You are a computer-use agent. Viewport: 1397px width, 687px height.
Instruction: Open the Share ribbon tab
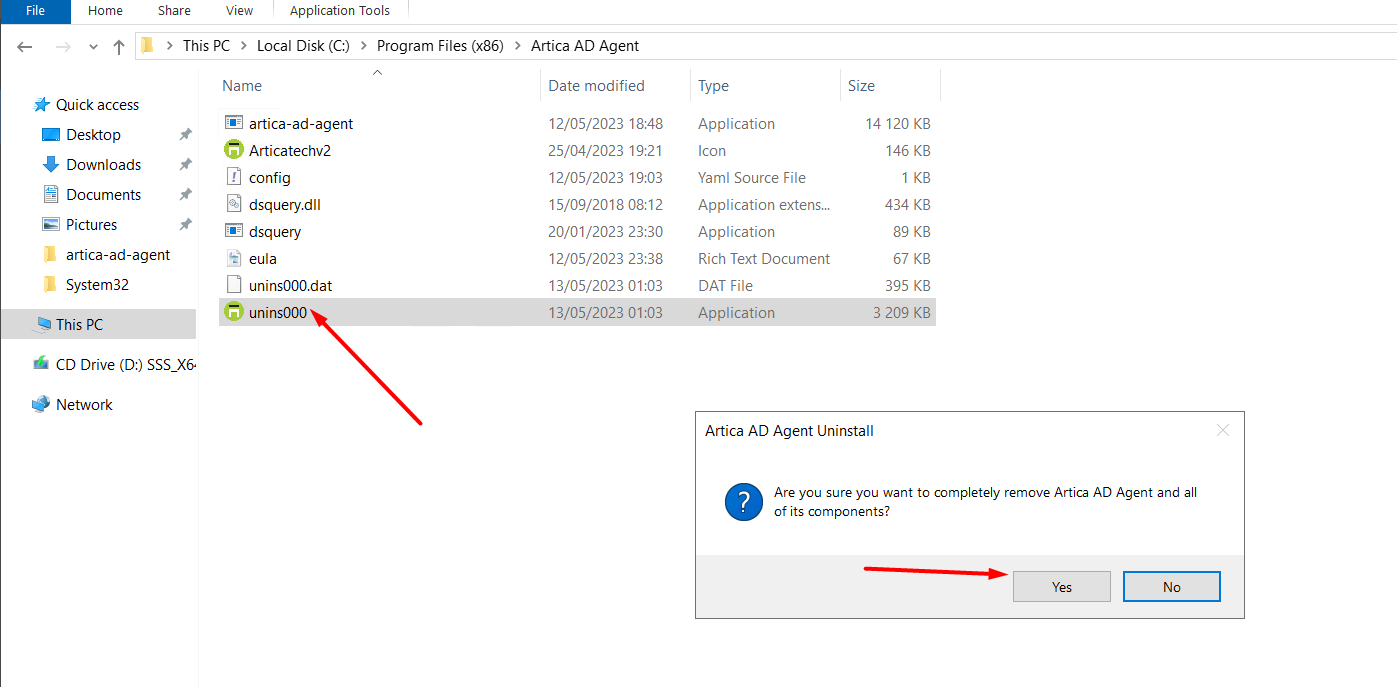click(x=174, y=11)
